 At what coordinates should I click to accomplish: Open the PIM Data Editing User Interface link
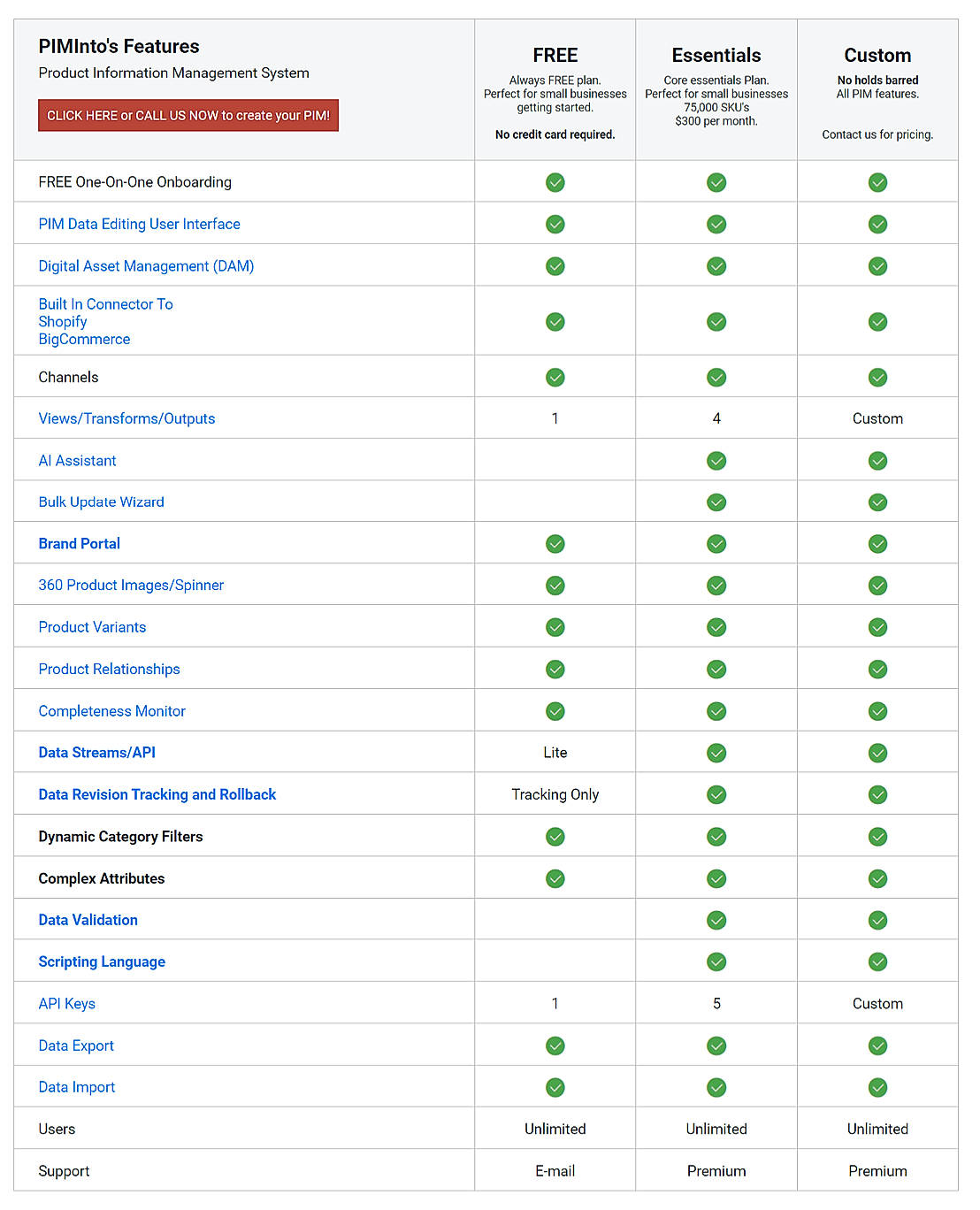coord(139,224)
